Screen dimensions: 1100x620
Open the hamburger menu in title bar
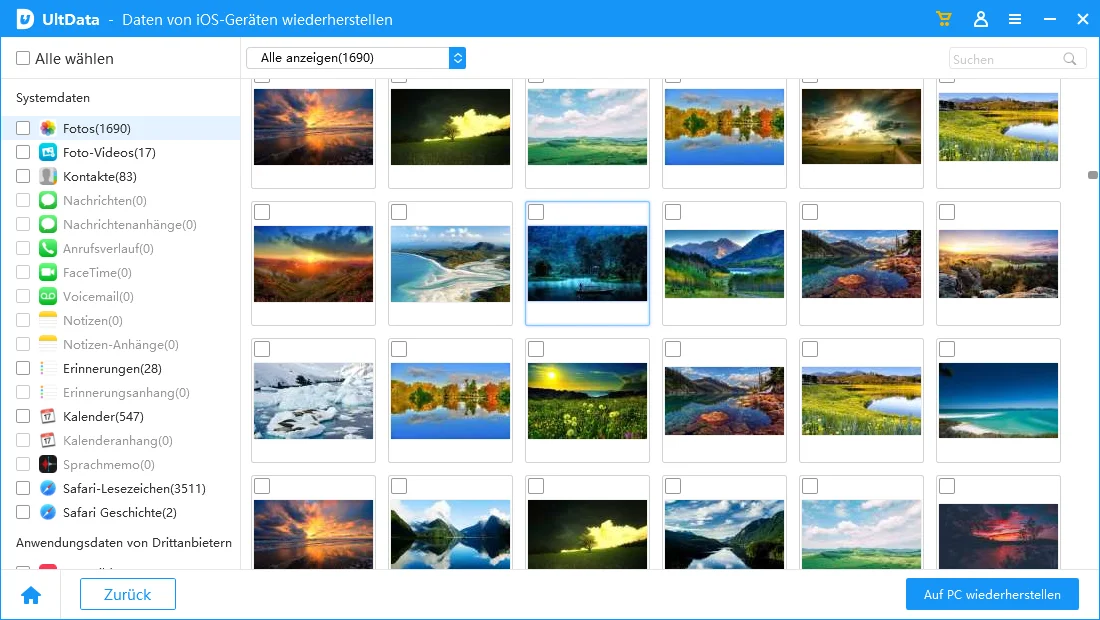pos(1015,19)
